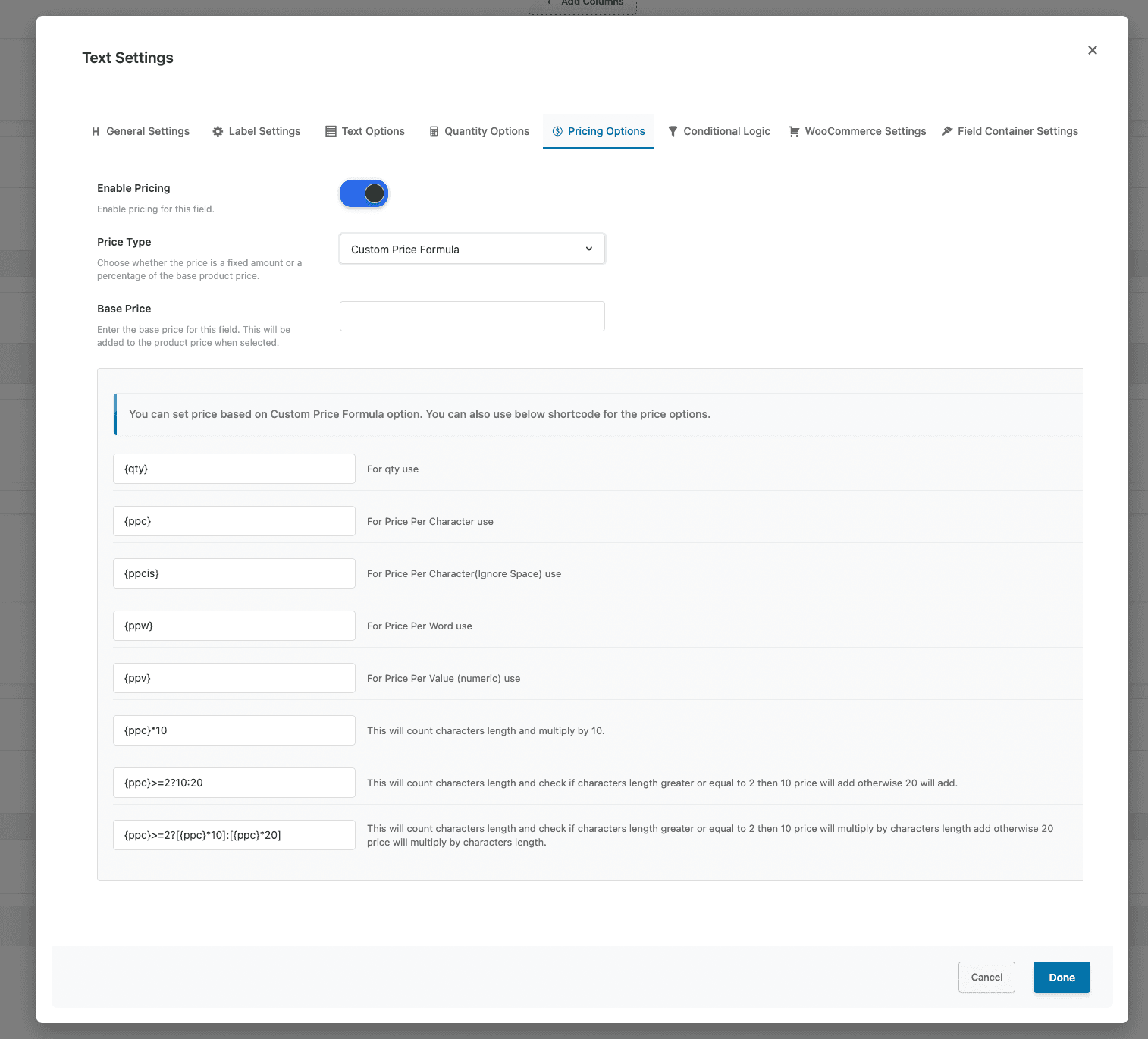Click the Quantity Options calculator icon
Image resolution: width=1148 pixels, height=1039 pixels.
(x=434, y=131)
